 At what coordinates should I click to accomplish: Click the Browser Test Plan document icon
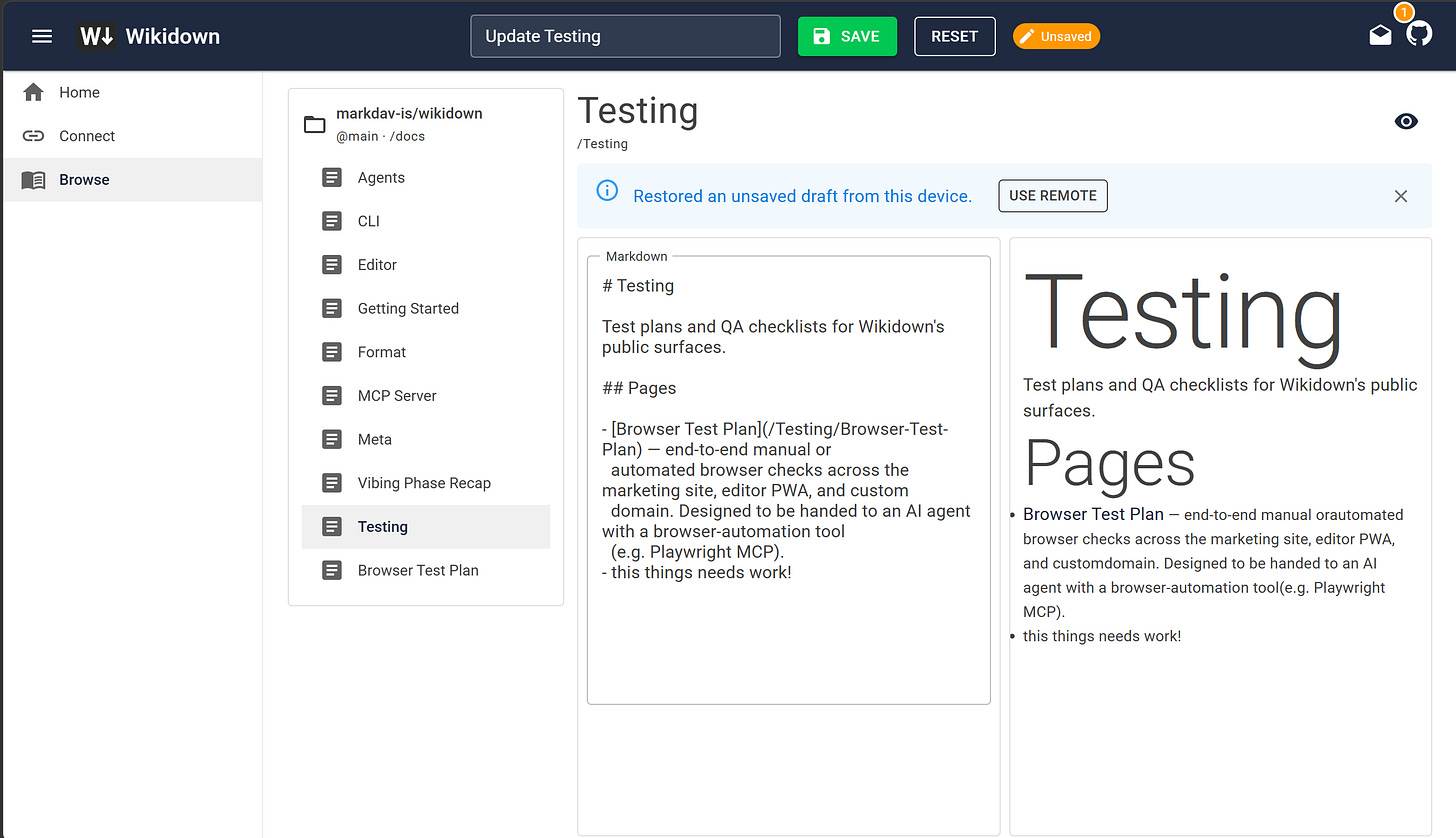pos(332,570)
